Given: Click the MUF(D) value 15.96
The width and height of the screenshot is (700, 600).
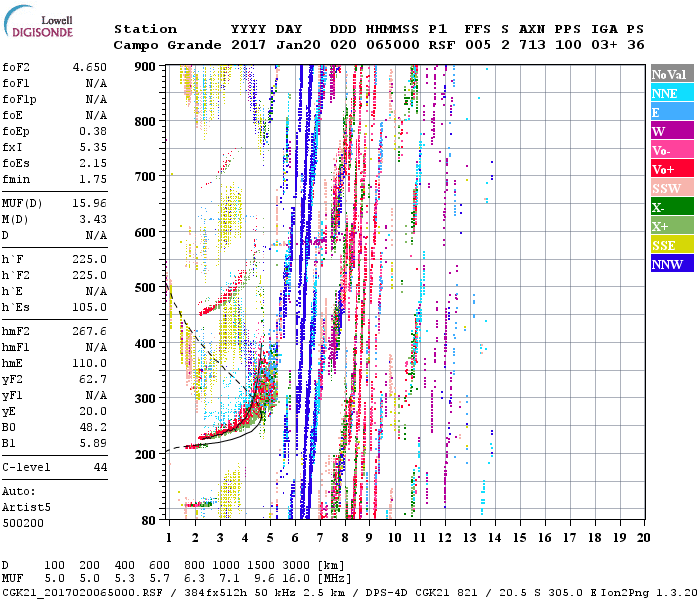Looking at the screenshot, I should pos(90,204).
